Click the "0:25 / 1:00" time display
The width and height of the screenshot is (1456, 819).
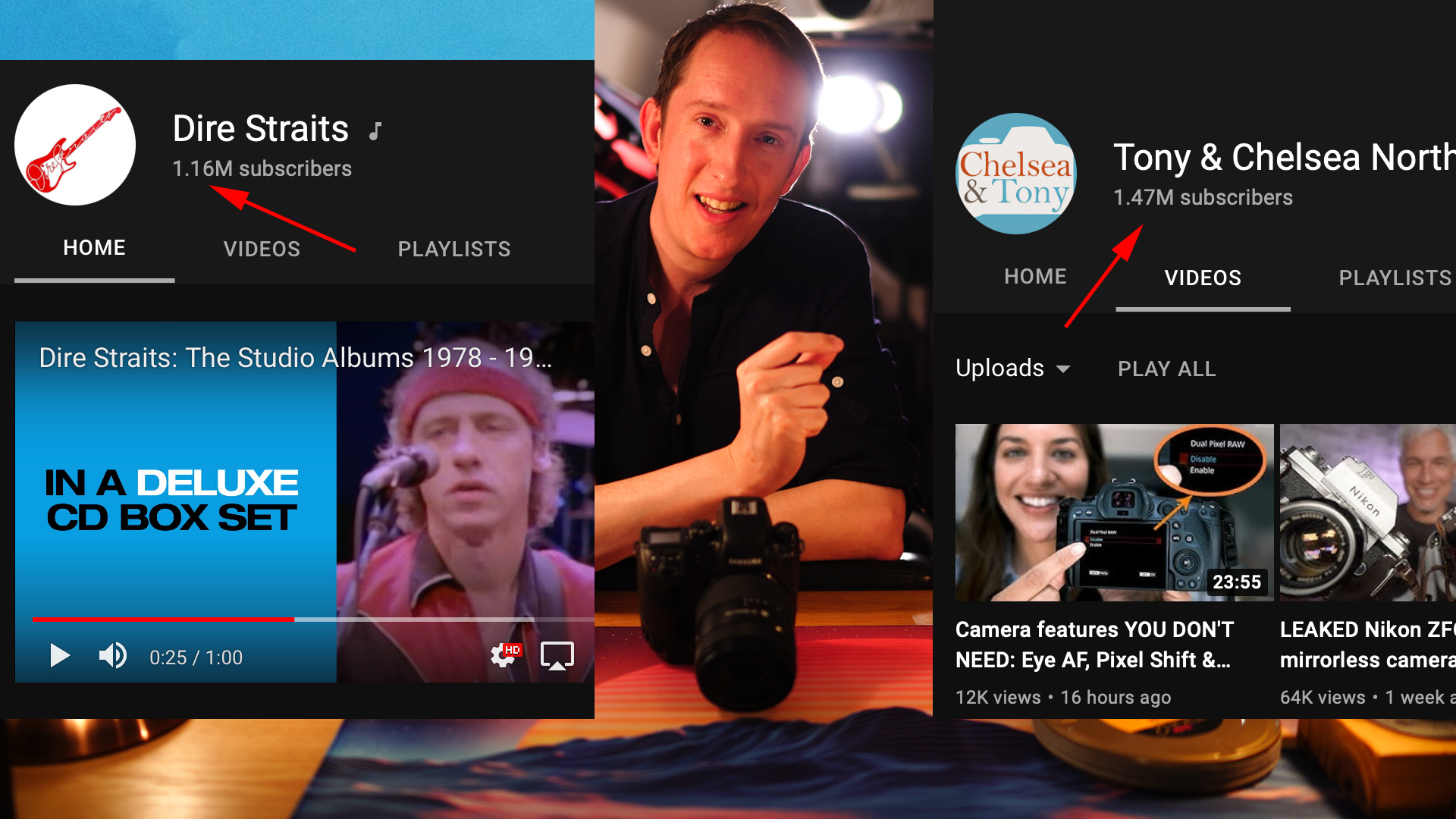tap(196, 657)
